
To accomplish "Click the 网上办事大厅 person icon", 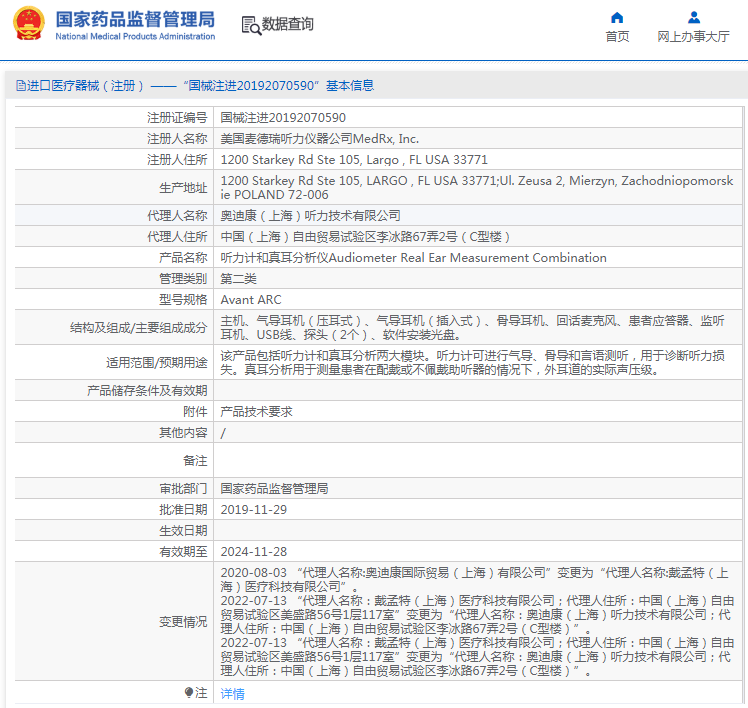I will (x=693, y=17).
